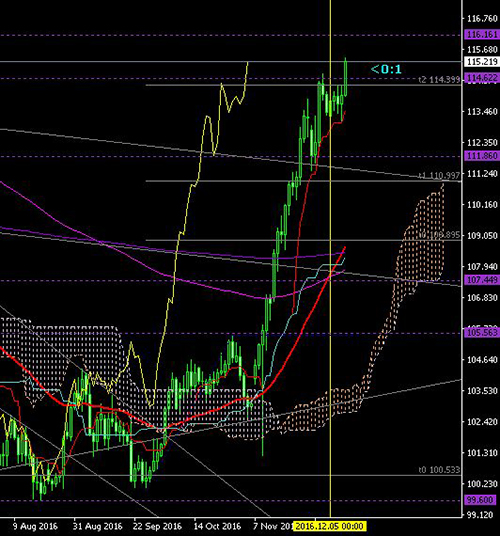The width and height of the screenshot is (500, 536).
Task: Click the t1 110.997 line label
Action: click(x=439, y=176)
